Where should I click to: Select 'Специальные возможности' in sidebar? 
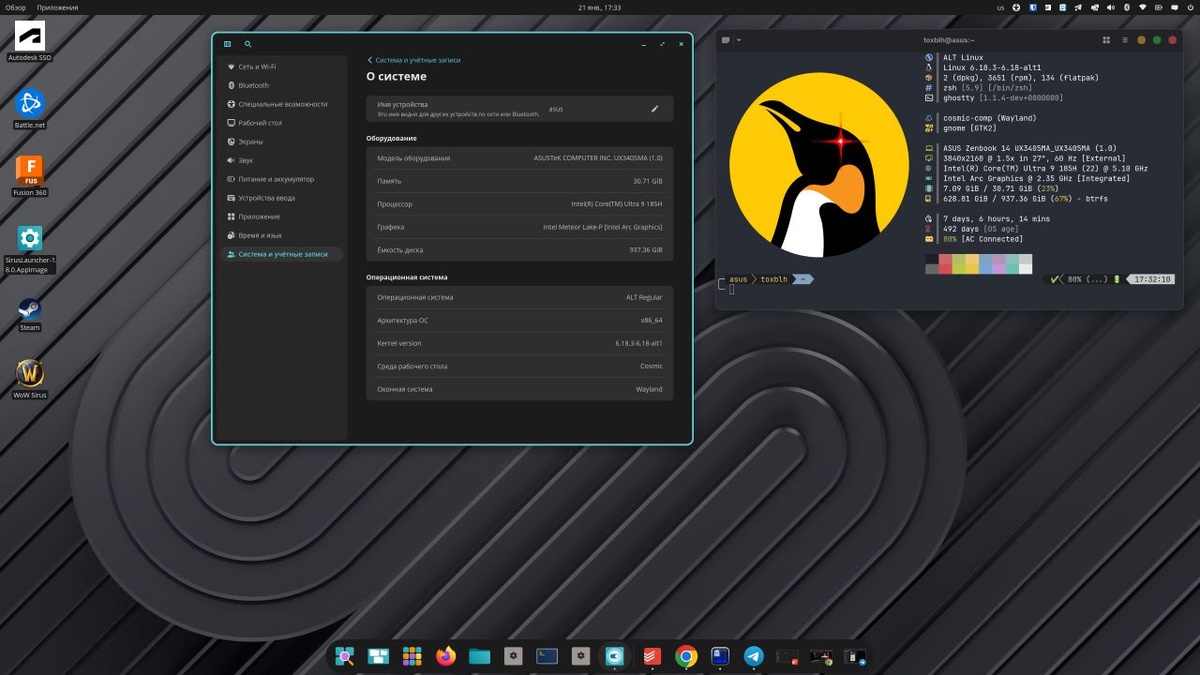pyautogui.click(x=282, y=104)
